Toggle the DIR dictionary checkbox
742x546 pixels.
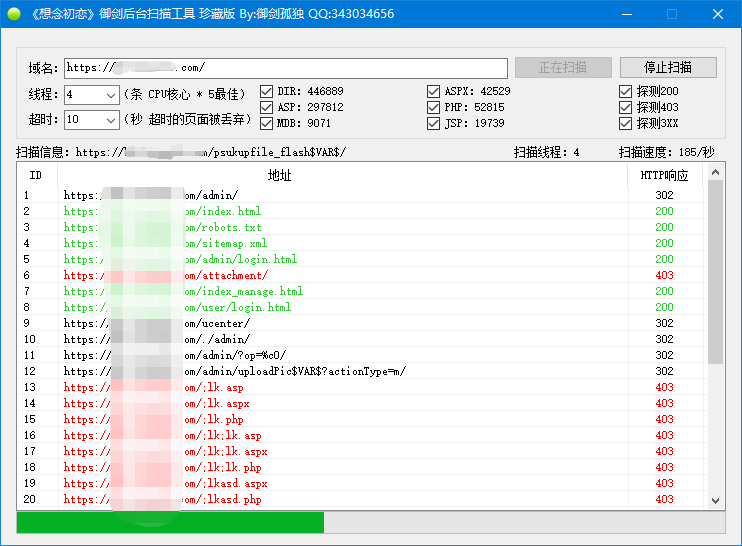click(x=267, y=91)
